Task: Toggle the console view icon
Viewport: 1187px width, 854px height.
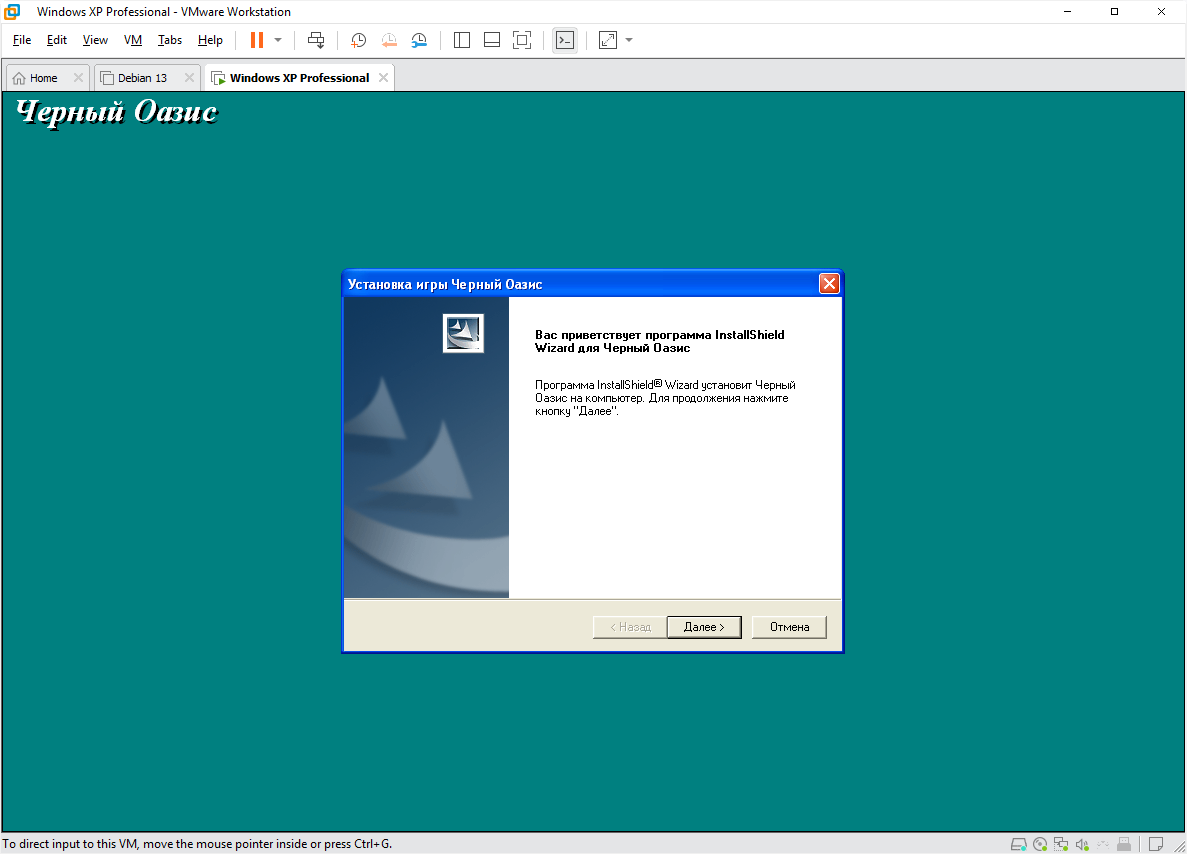Action: click(565, 40)
